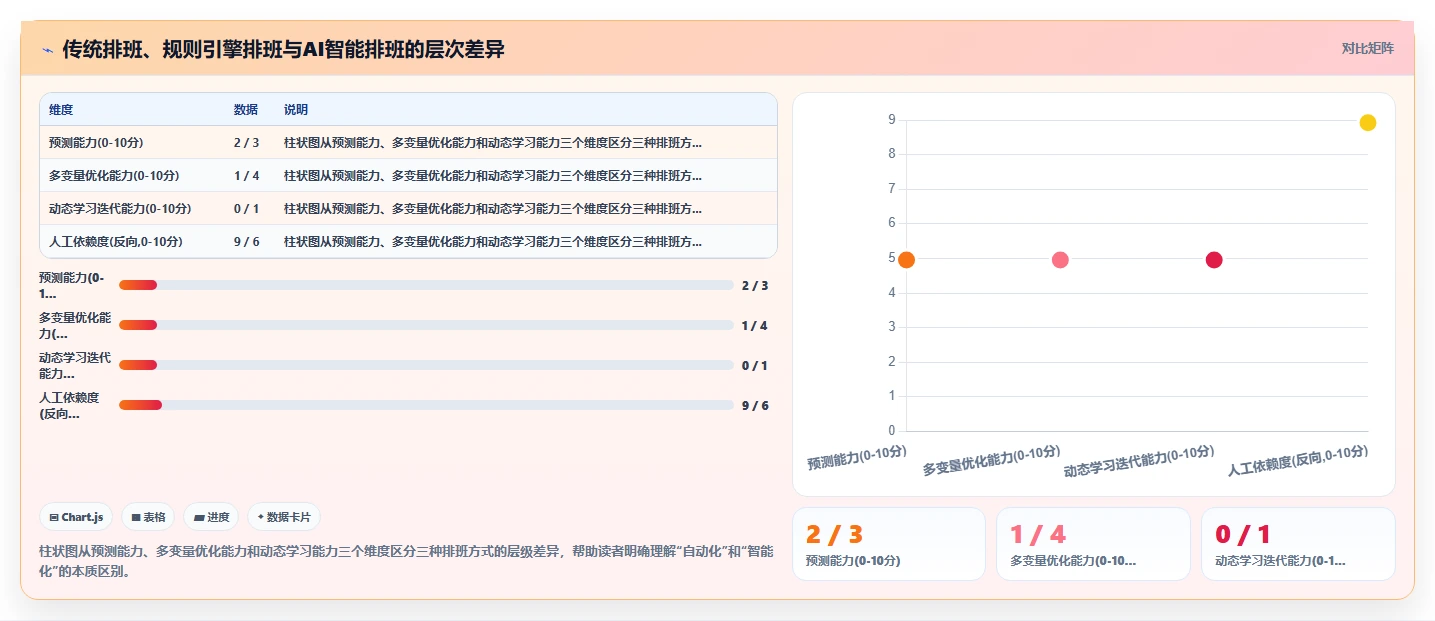
Task: Click x-axis label 预测能力(0-10分)
Action: [857, 458]
